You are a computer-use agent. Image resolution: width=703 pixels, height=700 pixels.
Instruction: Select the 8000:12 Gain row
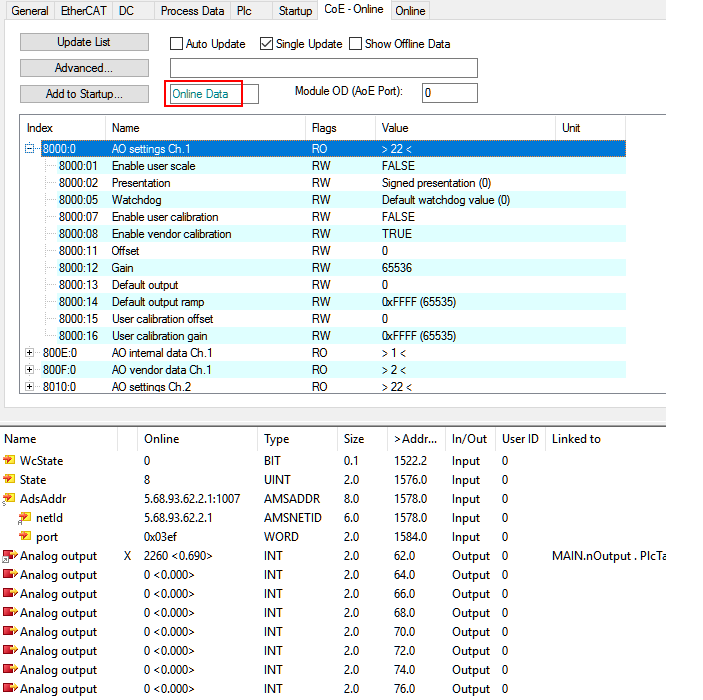pos(342,268)
